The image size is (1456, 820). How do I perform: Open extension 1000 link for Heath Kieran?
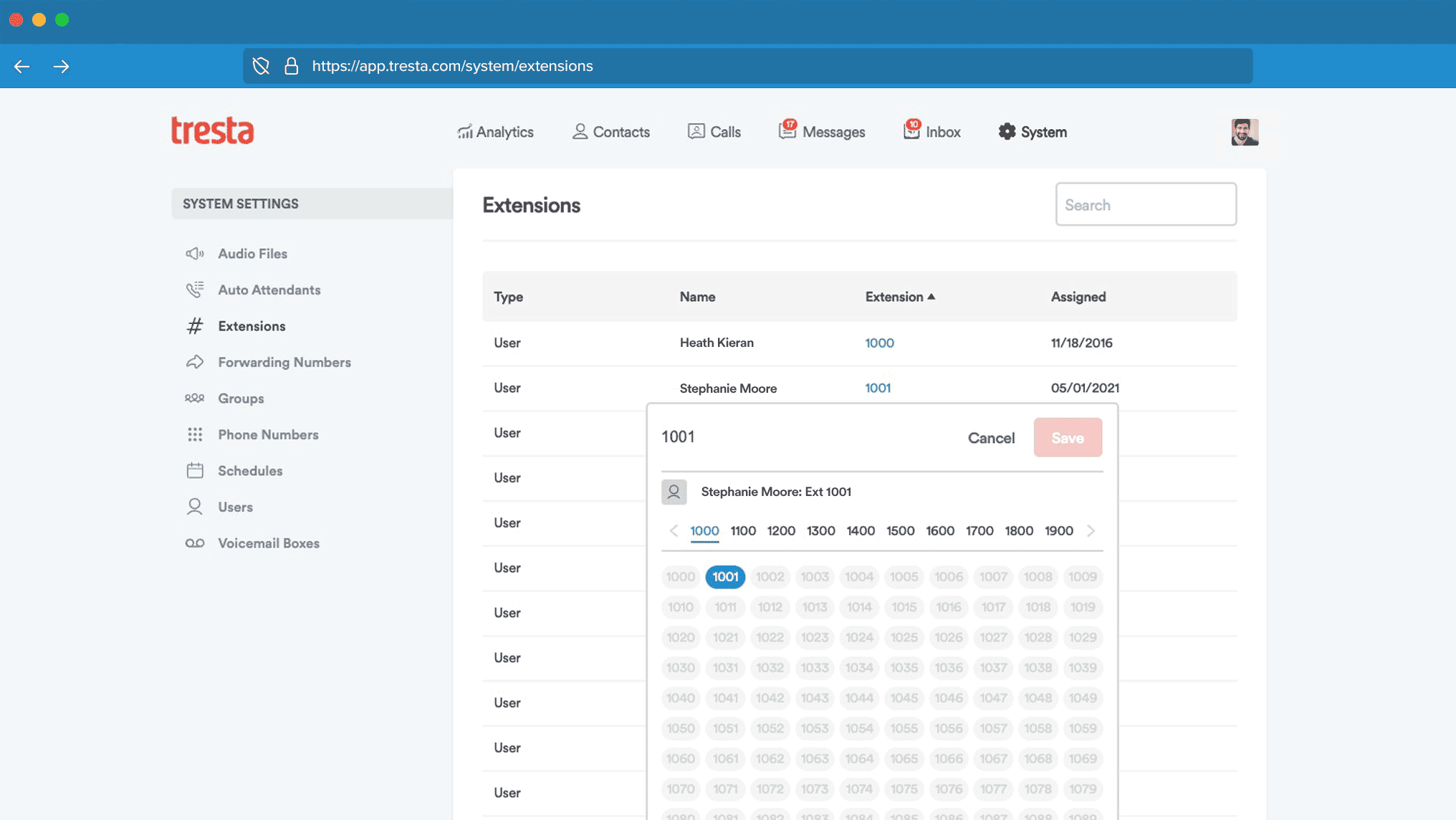pyautogui.click(x=879, y=343)
